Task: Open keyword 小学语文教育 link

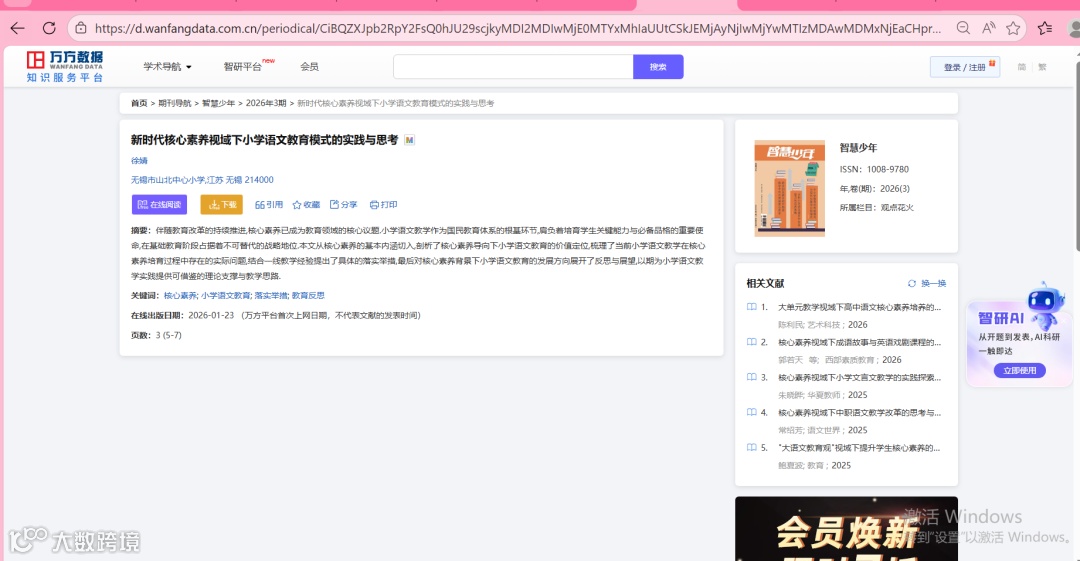Action: click(226, 296)
